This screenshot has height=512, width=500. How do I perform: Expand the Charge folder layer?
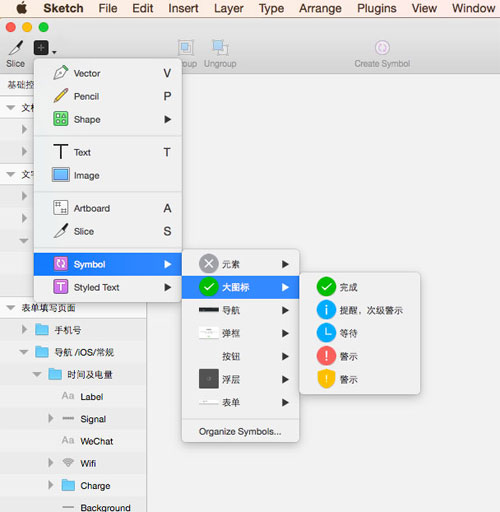click(x=50, y=485)
